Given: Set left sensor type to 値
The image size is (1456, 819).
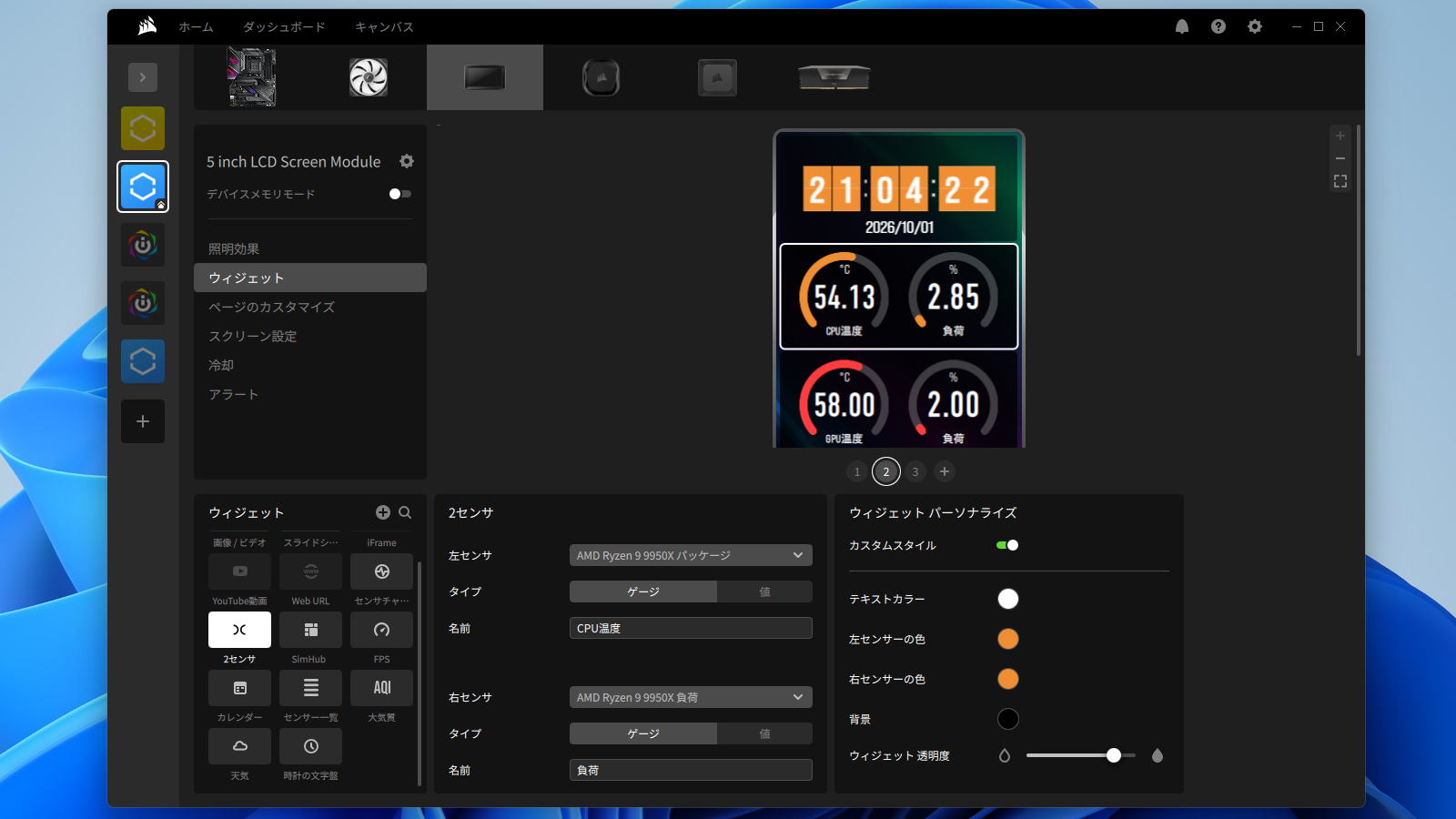Looking at the screenshot, I should (x=764, y=591).
